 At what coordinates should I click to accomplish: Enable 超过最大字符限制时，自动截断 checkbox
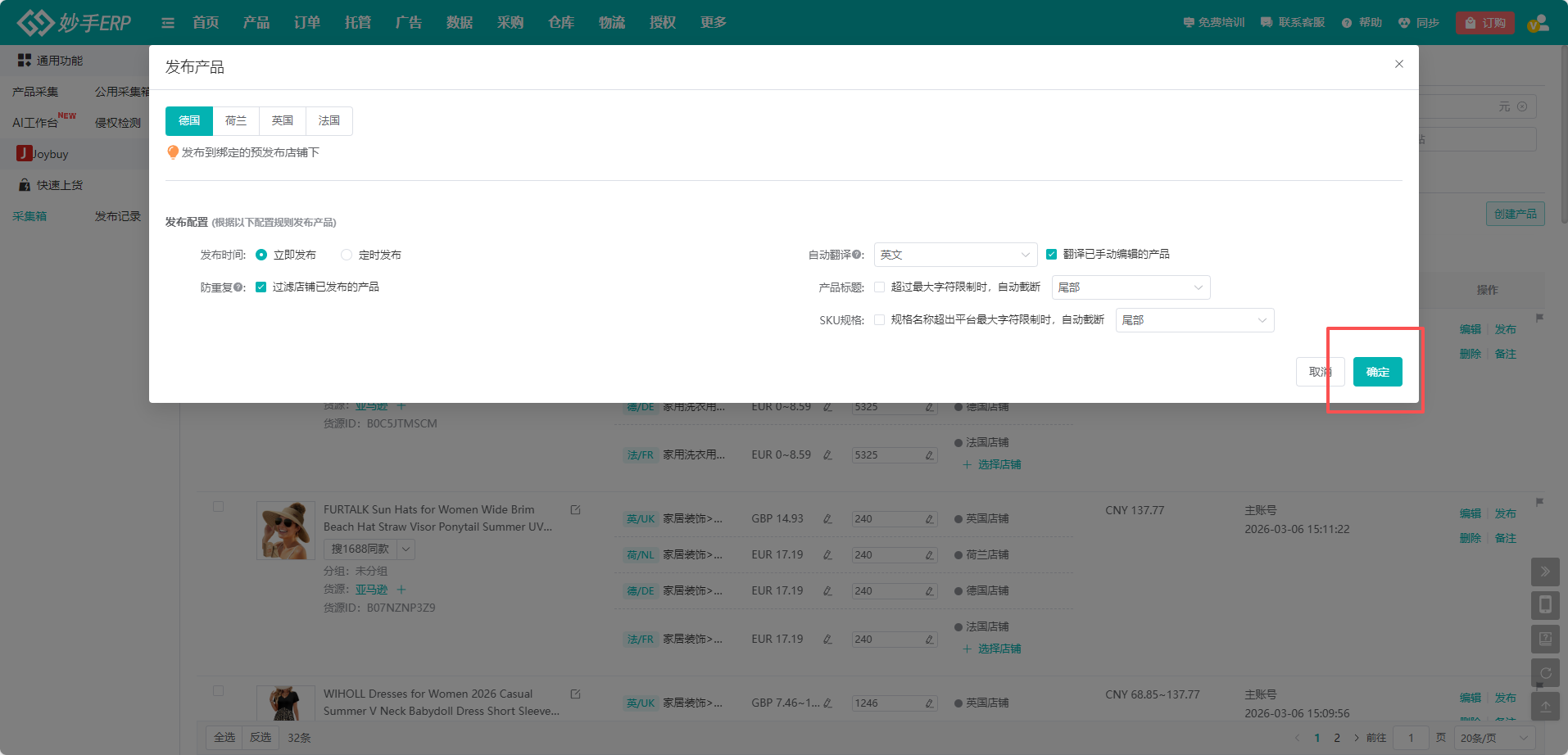pyautogui.click(x=880, y=287)
